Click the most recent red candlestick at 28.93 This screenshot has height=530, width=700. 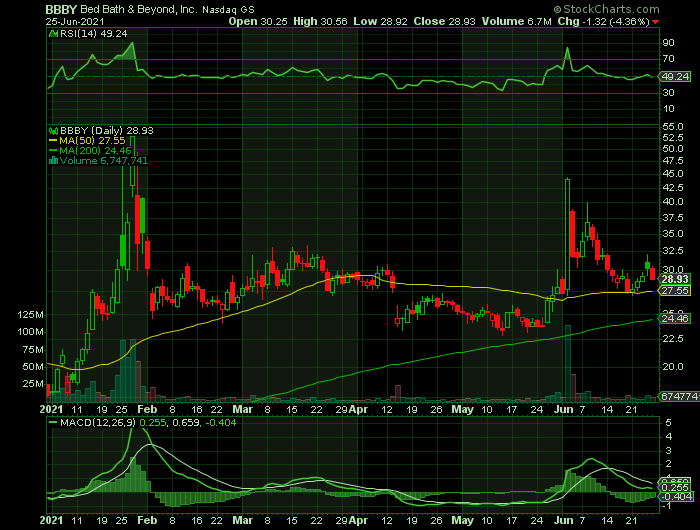652,274
